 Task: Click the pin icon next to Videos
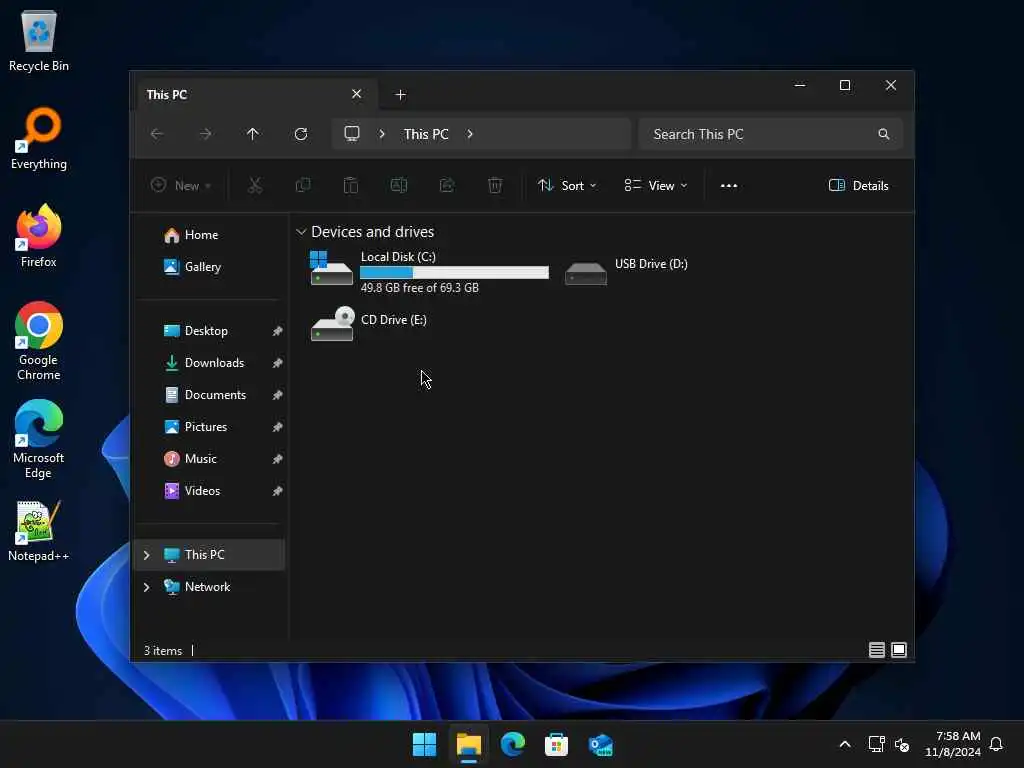coord(278,491)
